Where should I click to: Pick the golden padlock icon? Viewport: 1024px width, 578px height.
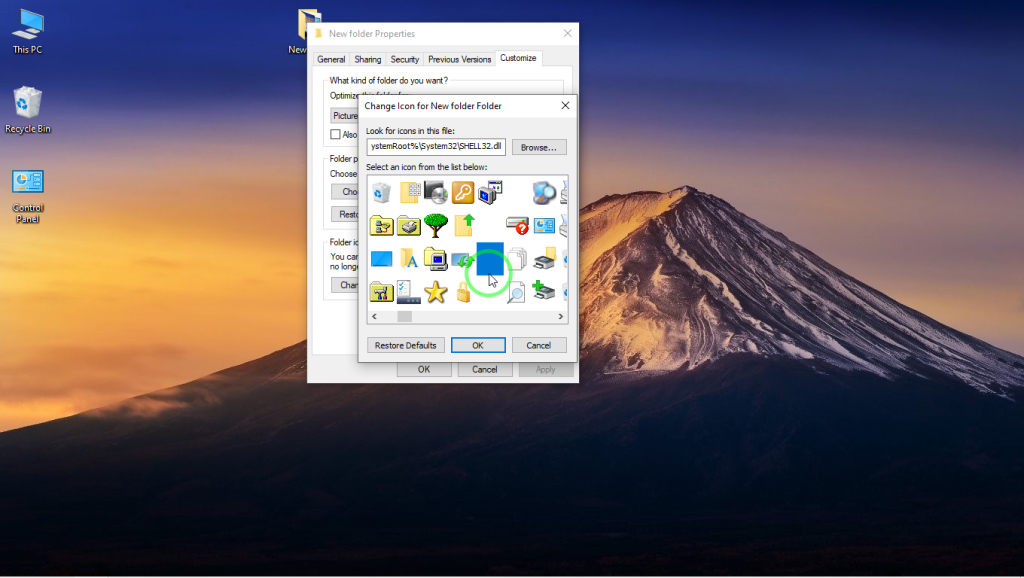pos(462,292)
